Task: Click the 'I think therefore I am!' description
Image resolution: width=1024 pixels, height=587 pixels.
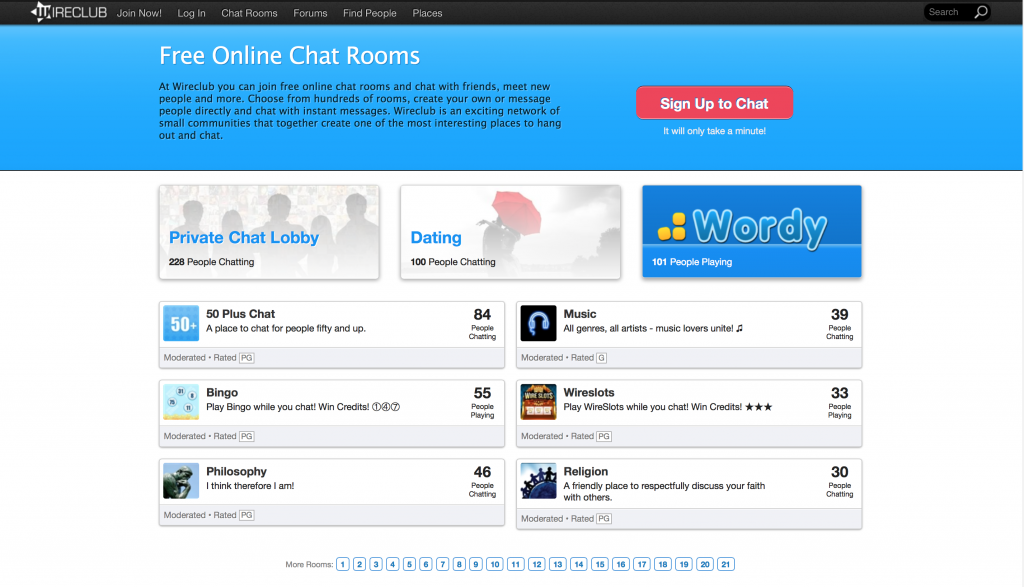Action: [x=250, y=486]
